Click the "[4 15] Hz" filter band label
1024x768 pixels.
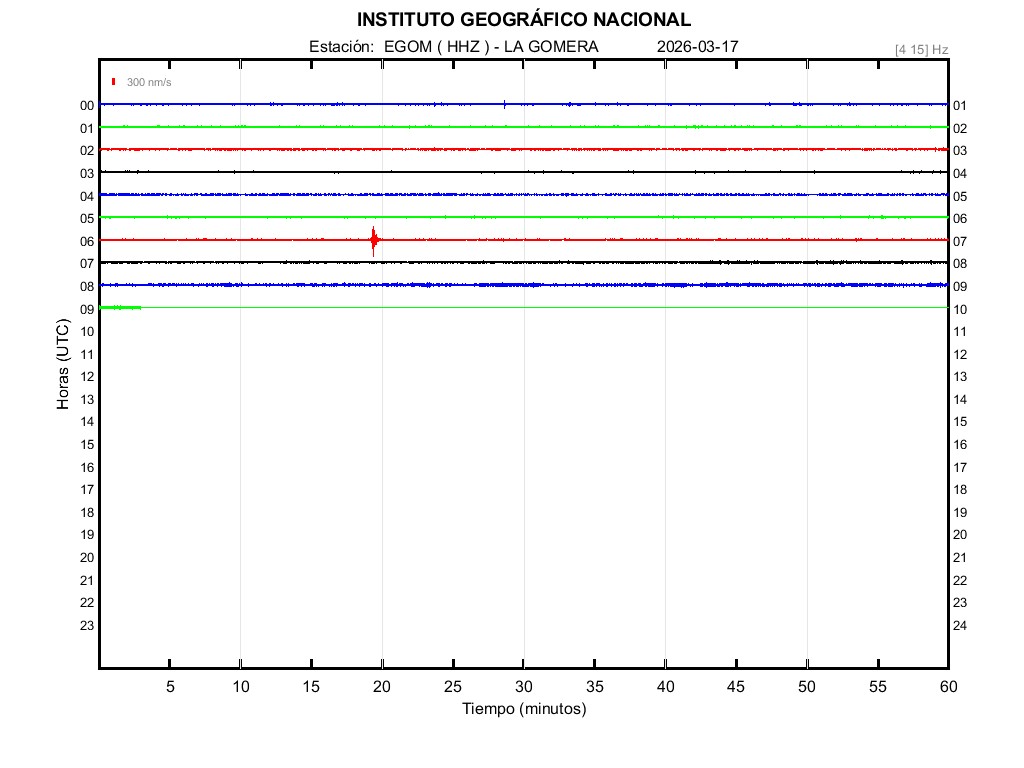tap(921, 49)
